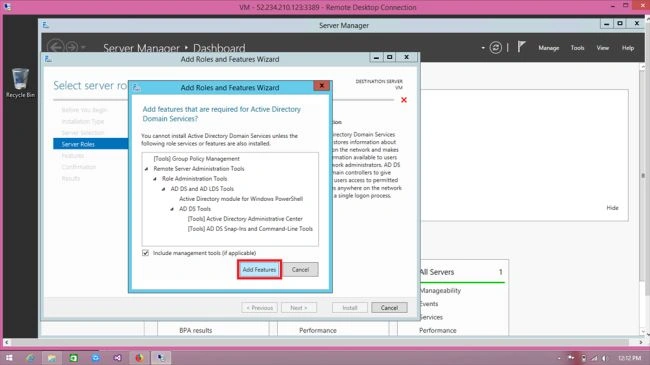Viewport: 650px width, 365px height.
Task: Open the Help menu in Server Manager
Action: pyautogui.click(x=628, y=48)
